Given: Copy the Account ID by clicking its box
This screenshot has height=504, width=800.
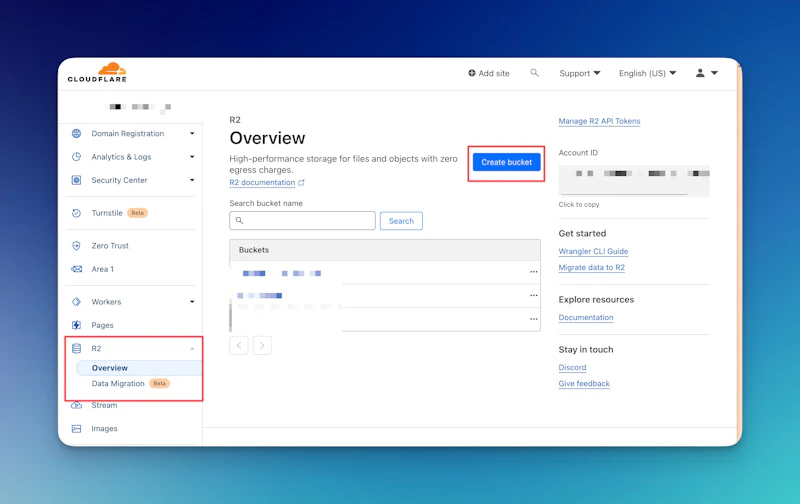Looking at the screenshot, I should tap(634, 181).
